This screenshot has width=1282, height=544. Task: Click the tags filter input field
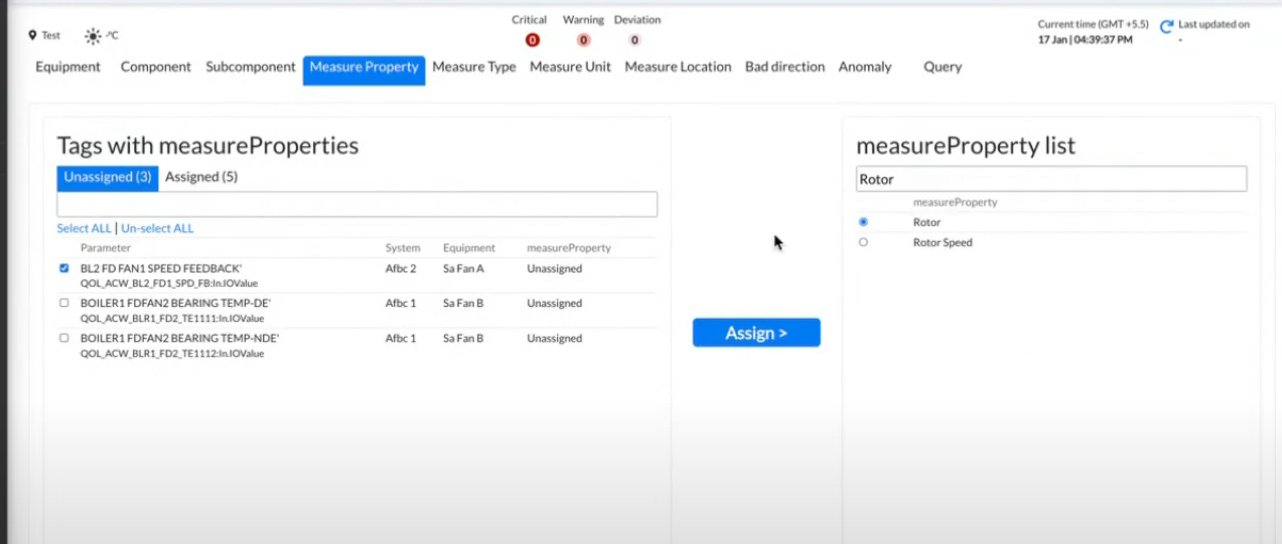[x=357, y=204]
